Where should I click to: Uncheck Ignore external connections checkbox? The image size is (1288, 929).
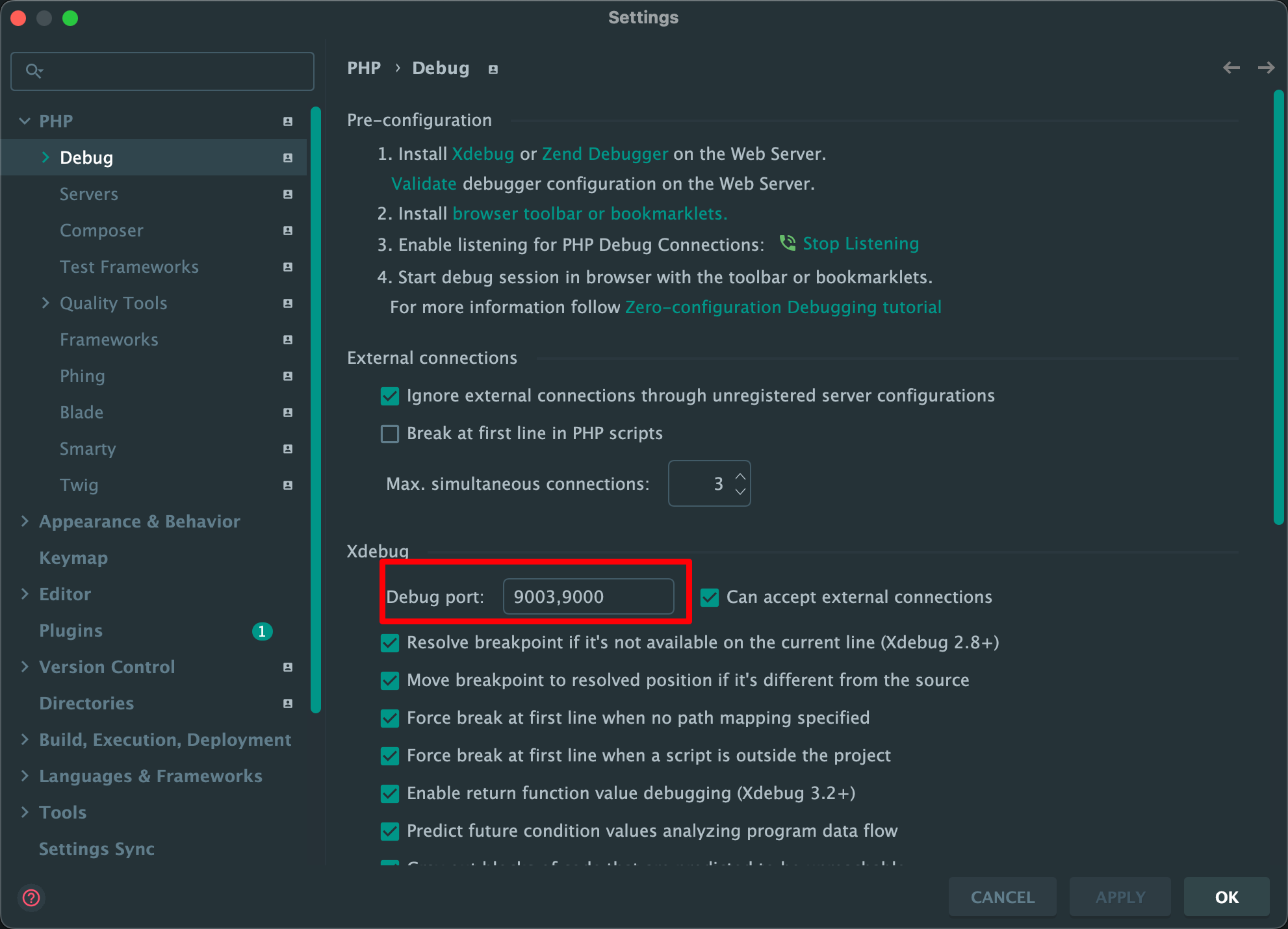390,396
